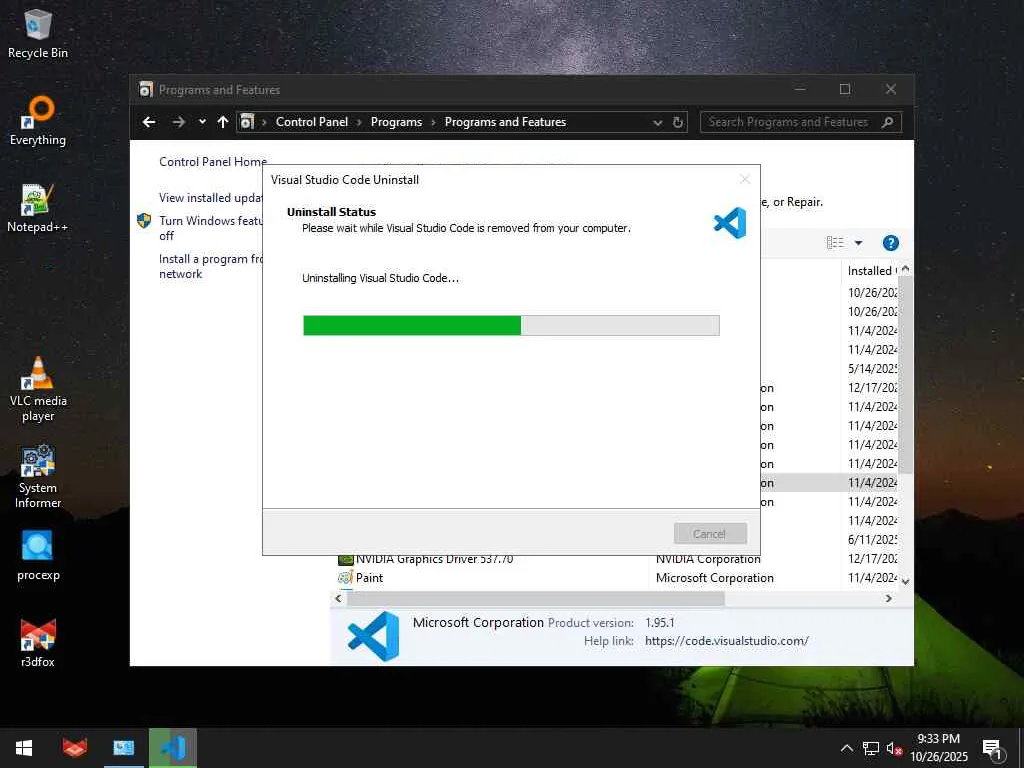Open Control Panel Home link

tap(213, 162)
